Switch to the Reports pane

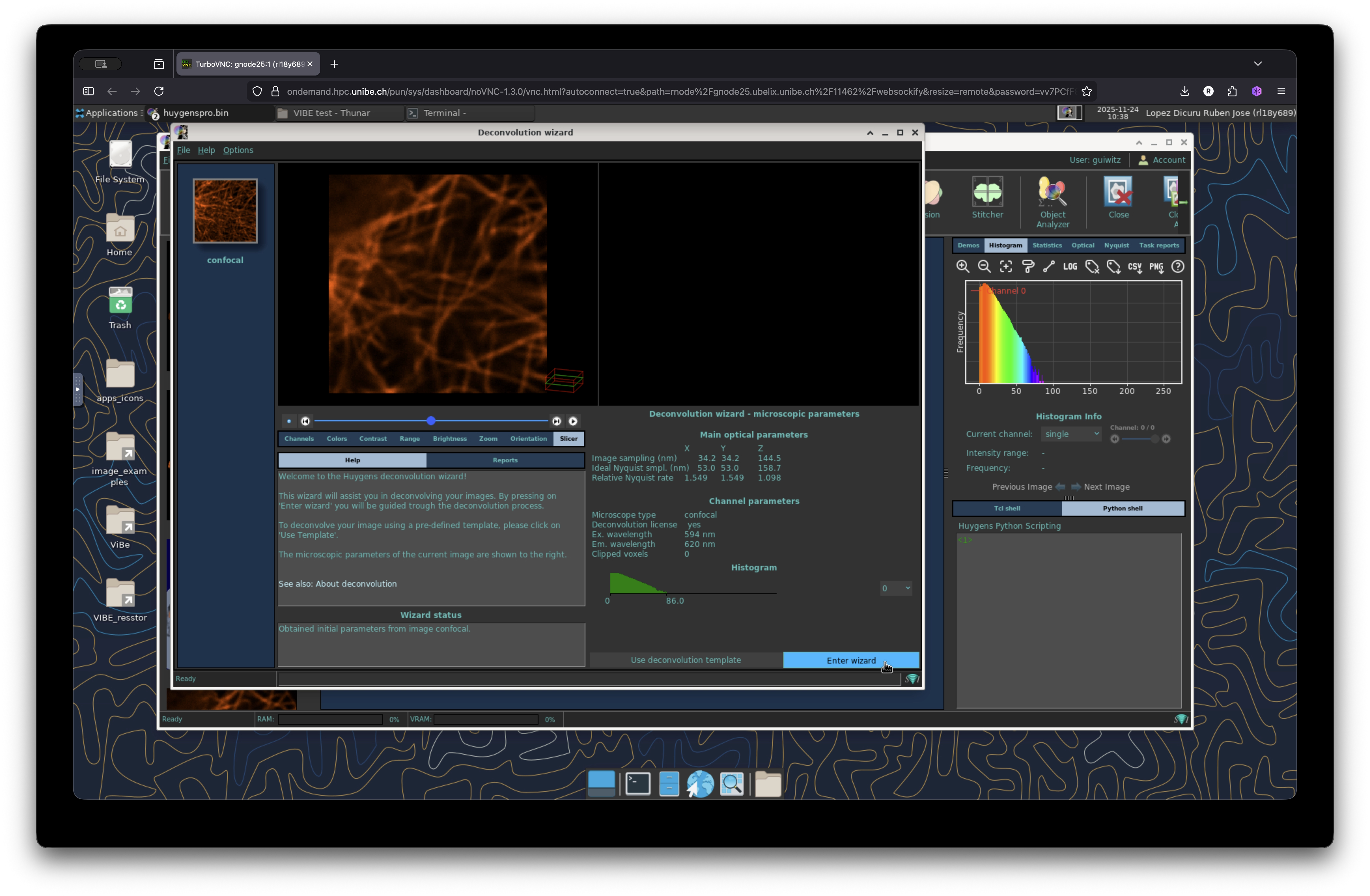[x=505, y=460]
